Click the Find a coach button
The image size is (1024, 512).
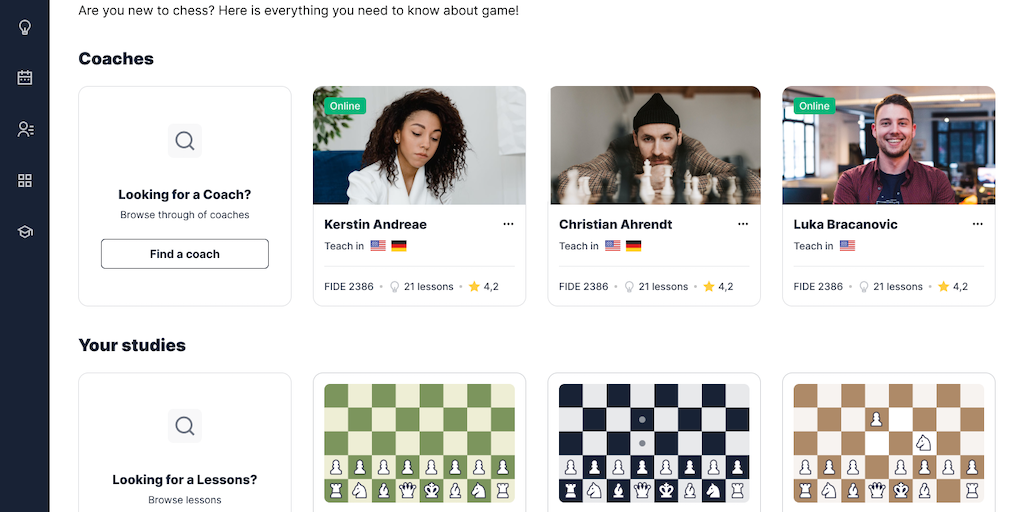[x=185, y=254]
